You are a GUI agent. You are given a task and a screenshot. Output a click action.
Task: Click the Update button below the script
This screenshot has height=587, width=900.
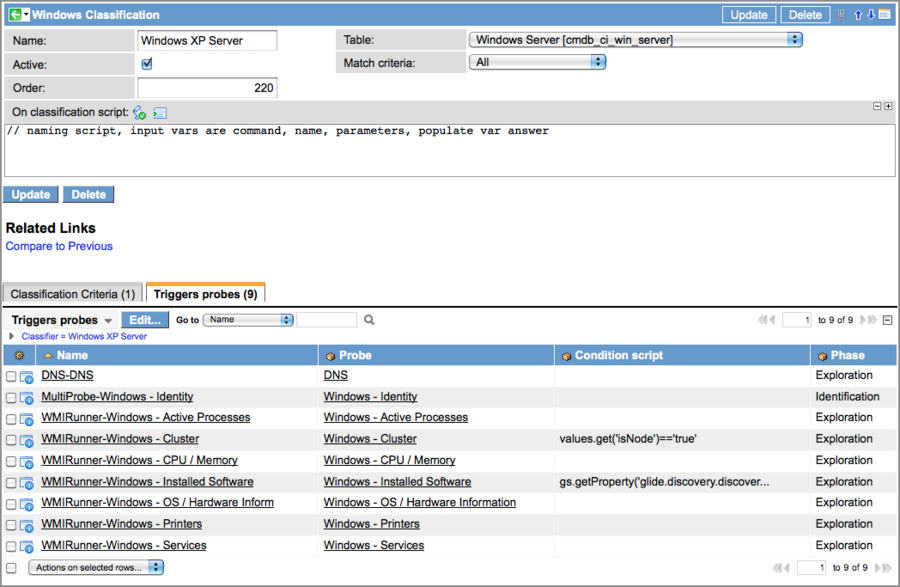click(31, 195)
